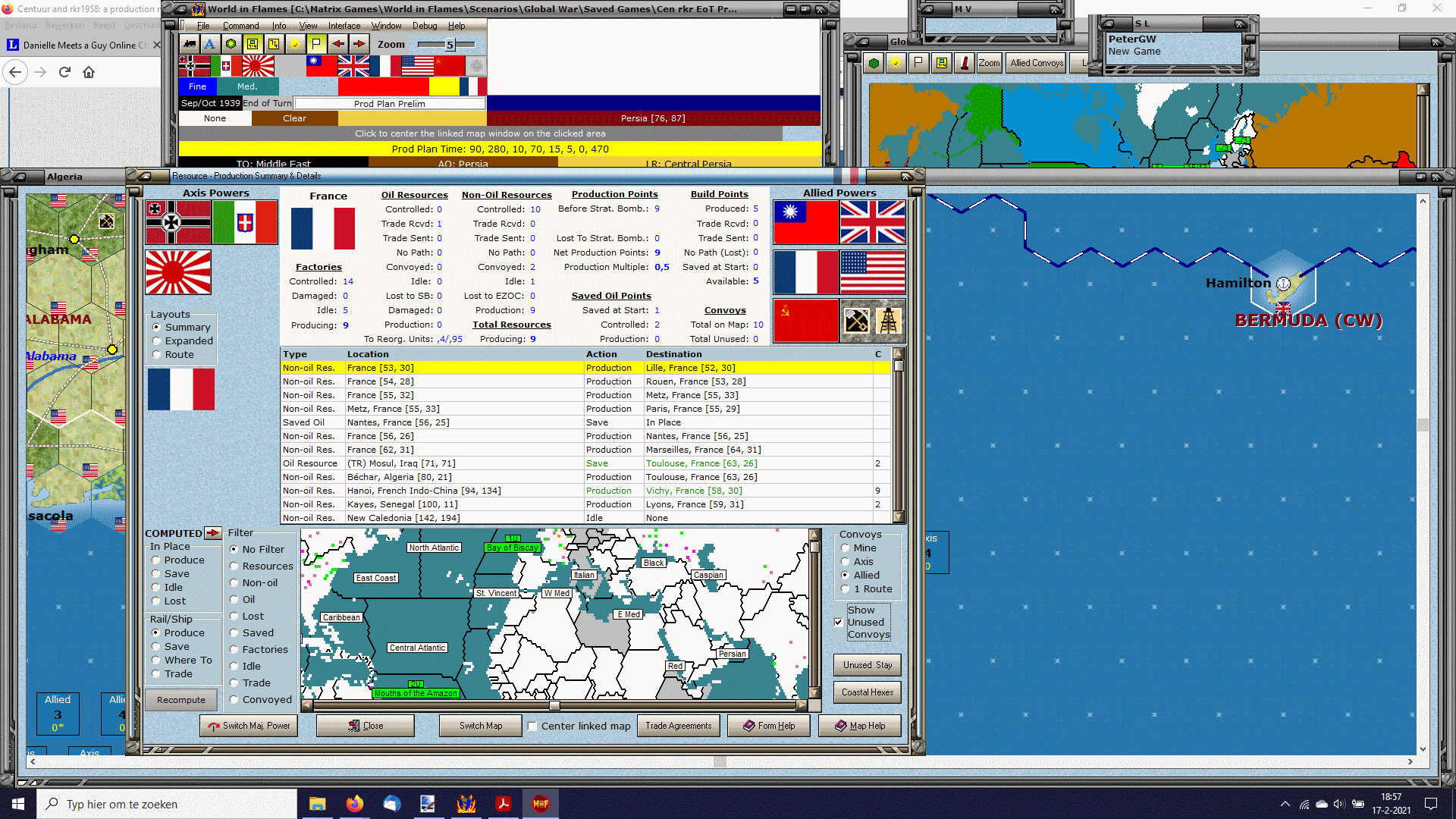Click the locomotive icon in the toolbar
Viewport: 1456px width, 819px height.
tap(190, 44)
